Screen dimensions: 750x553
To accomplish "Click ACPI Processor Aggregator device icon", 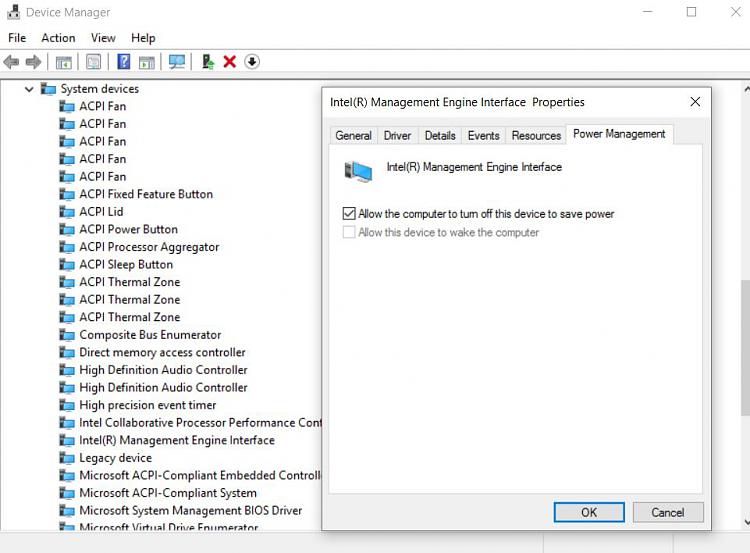I will click(x=67, y=247).
